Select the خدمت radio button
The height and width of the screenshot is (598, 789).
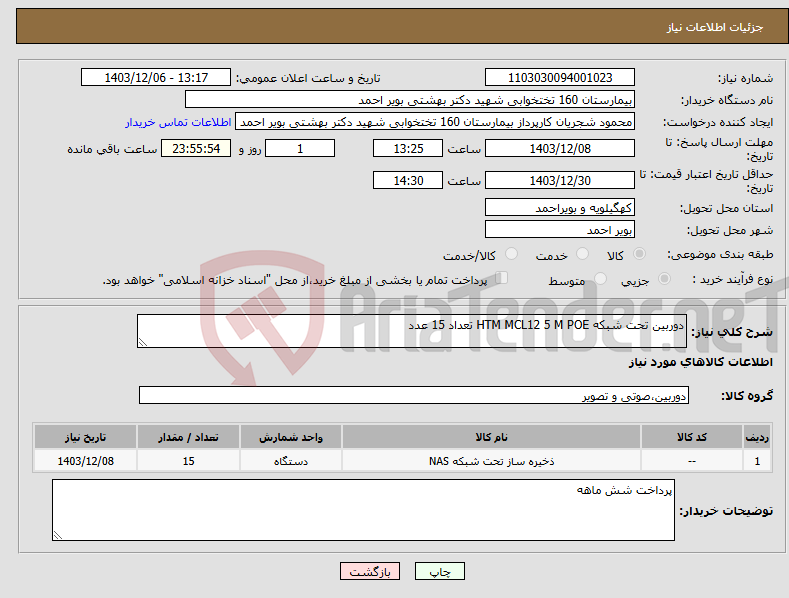point(582,254)
